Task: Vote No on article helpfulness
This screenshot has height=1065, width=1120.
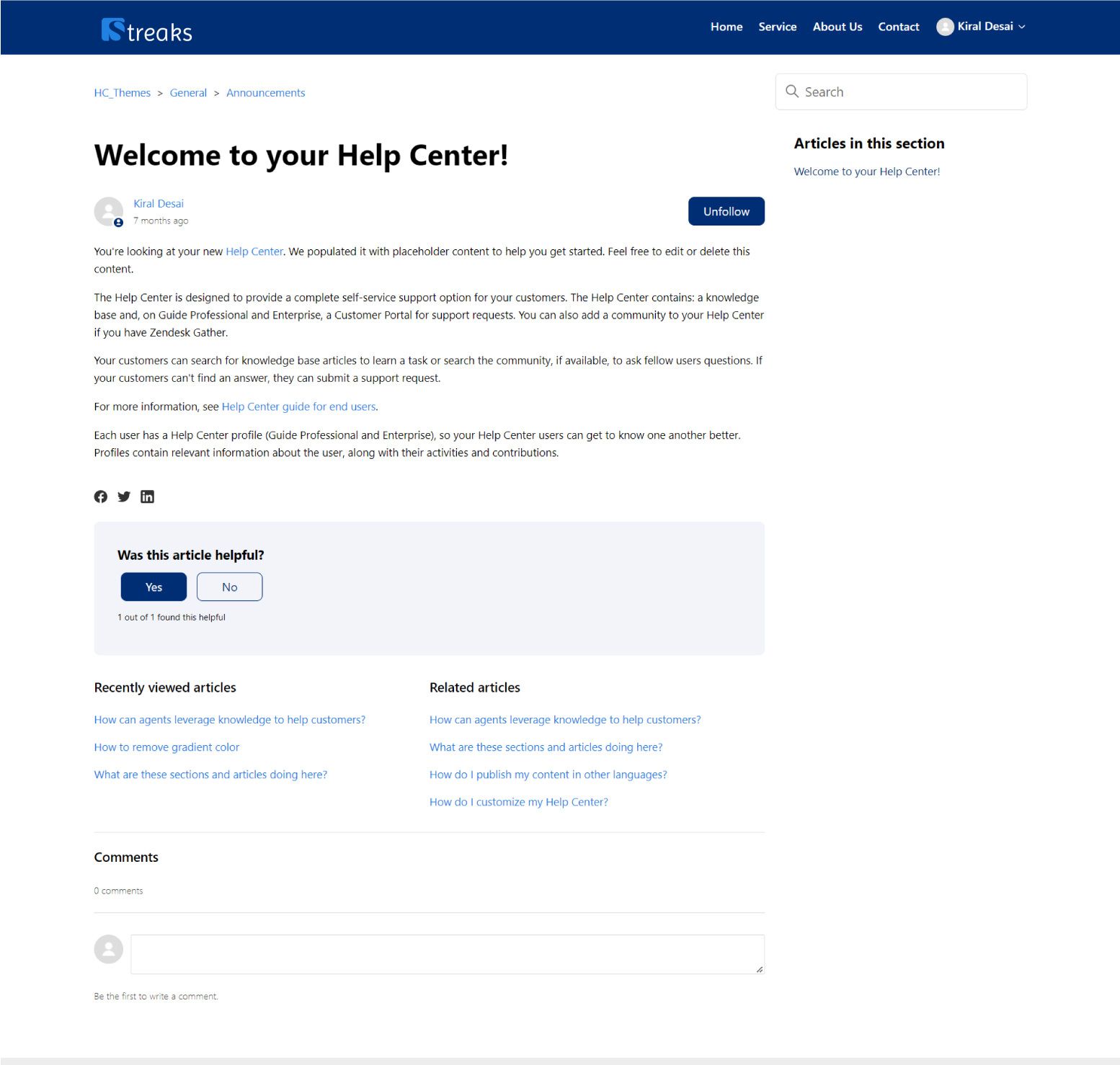Action: pyautogui.click(x=229, y=587)
